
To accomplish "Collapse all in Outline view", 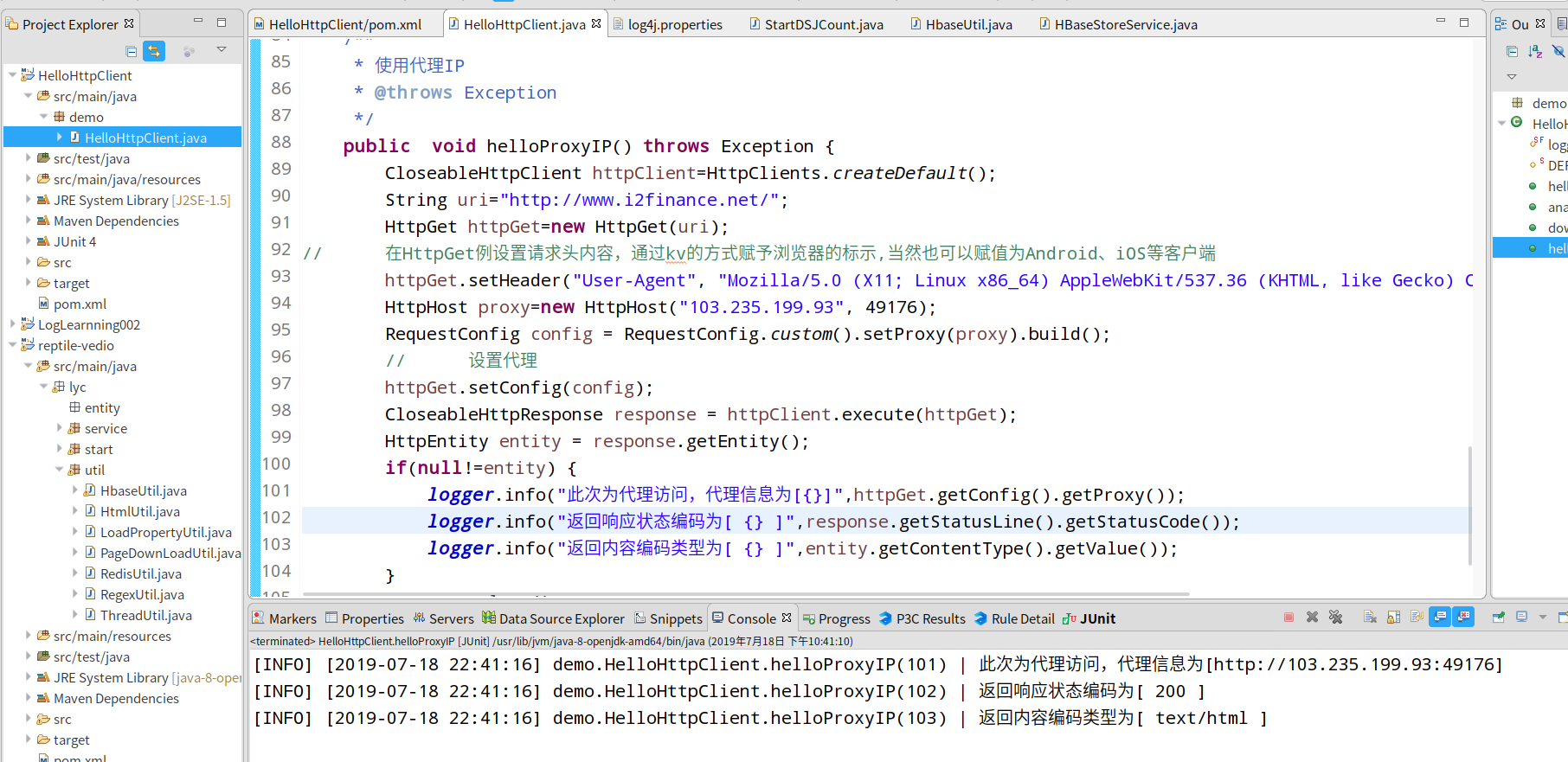I will (x=1512, y=52).
